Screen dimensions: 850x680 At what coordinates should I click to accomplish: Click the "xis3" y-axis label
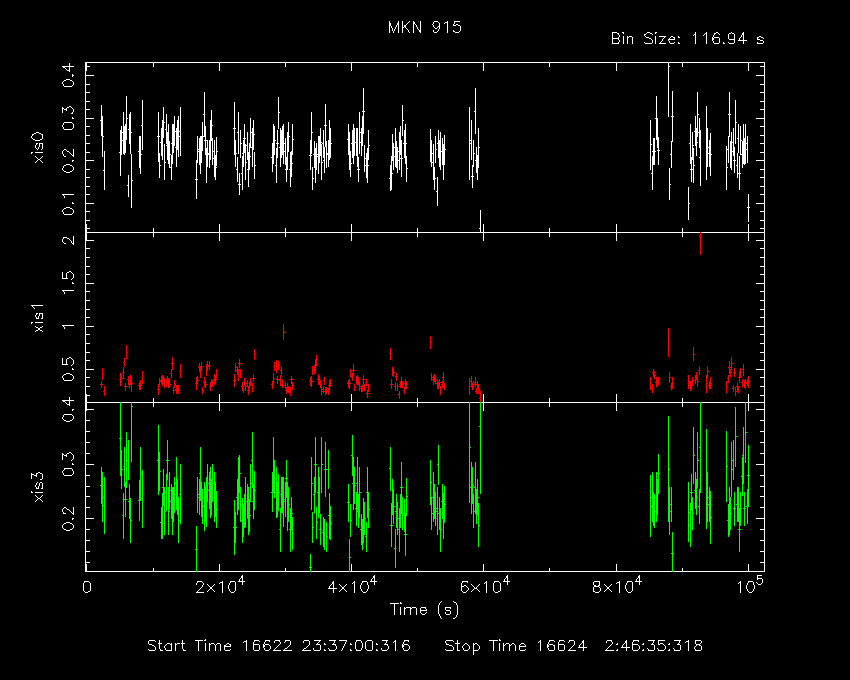pos(38,487)
